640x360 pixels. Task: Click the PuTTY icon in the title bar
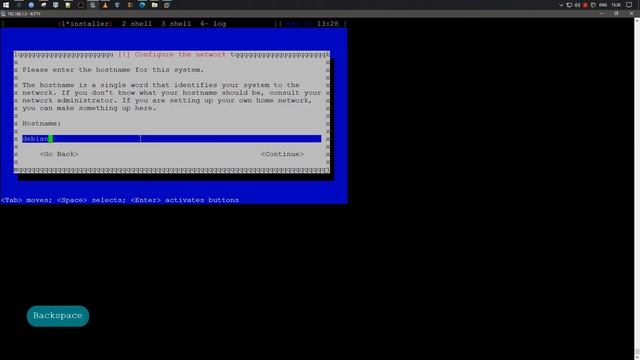point(3,14)
